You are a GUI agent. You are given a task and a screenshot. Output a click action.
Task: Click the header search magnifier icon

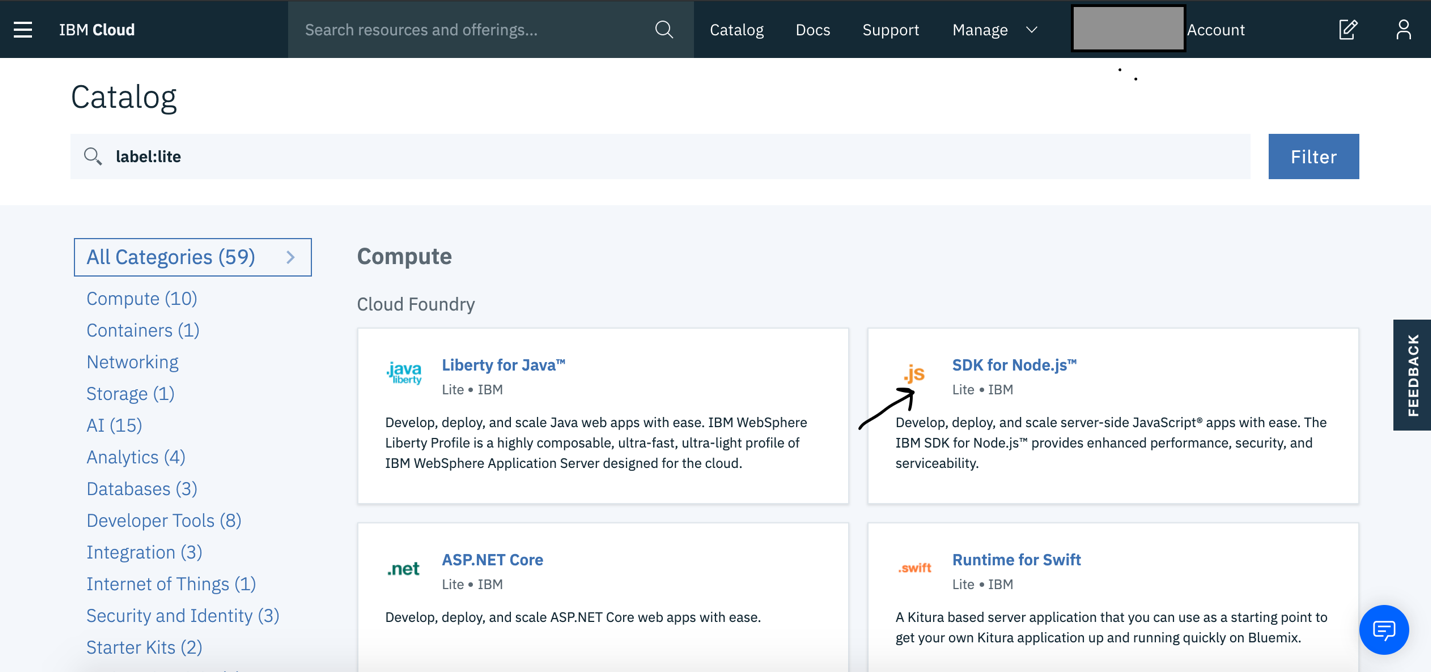pos(664,30)
